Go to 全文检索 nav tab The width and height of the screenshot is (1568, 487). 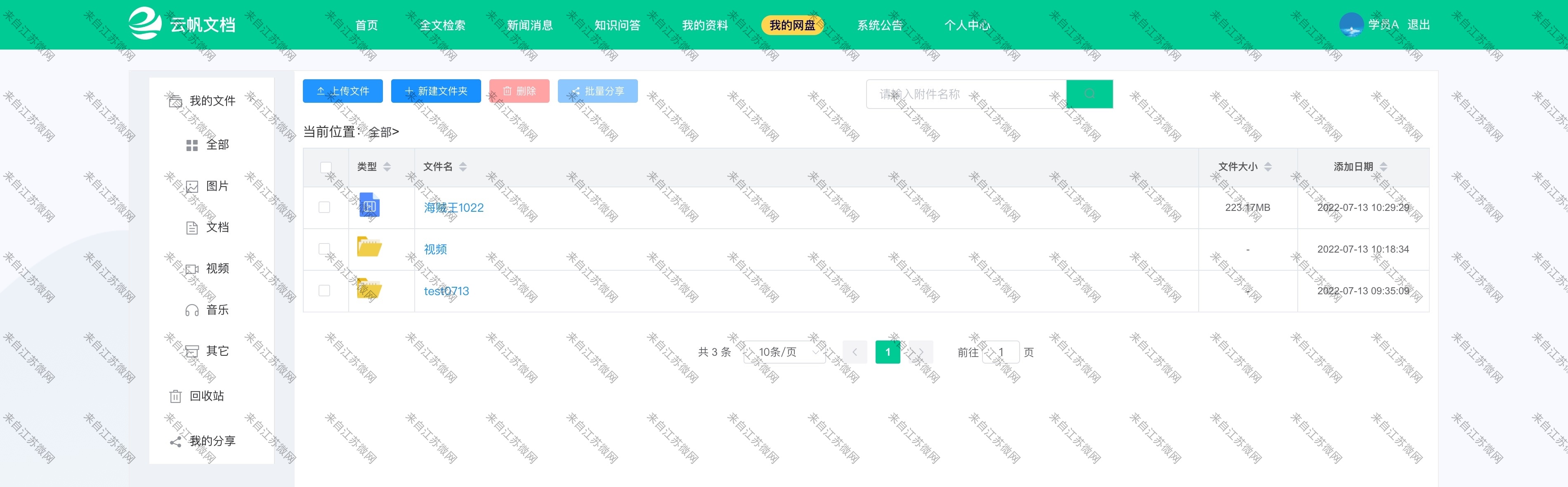click(442, 25)
